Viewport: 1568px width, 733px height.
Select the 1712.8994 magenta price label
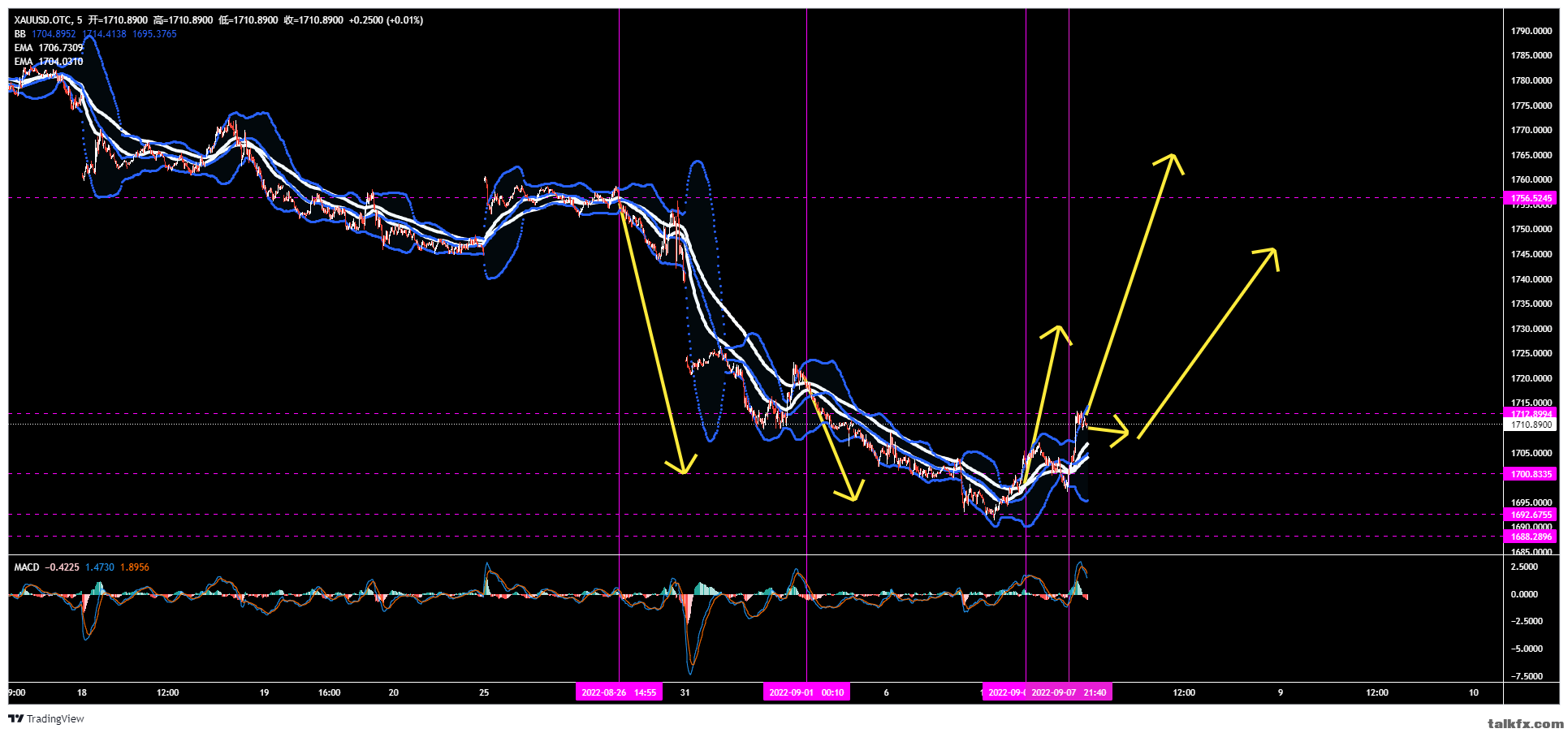[1531, 414]
